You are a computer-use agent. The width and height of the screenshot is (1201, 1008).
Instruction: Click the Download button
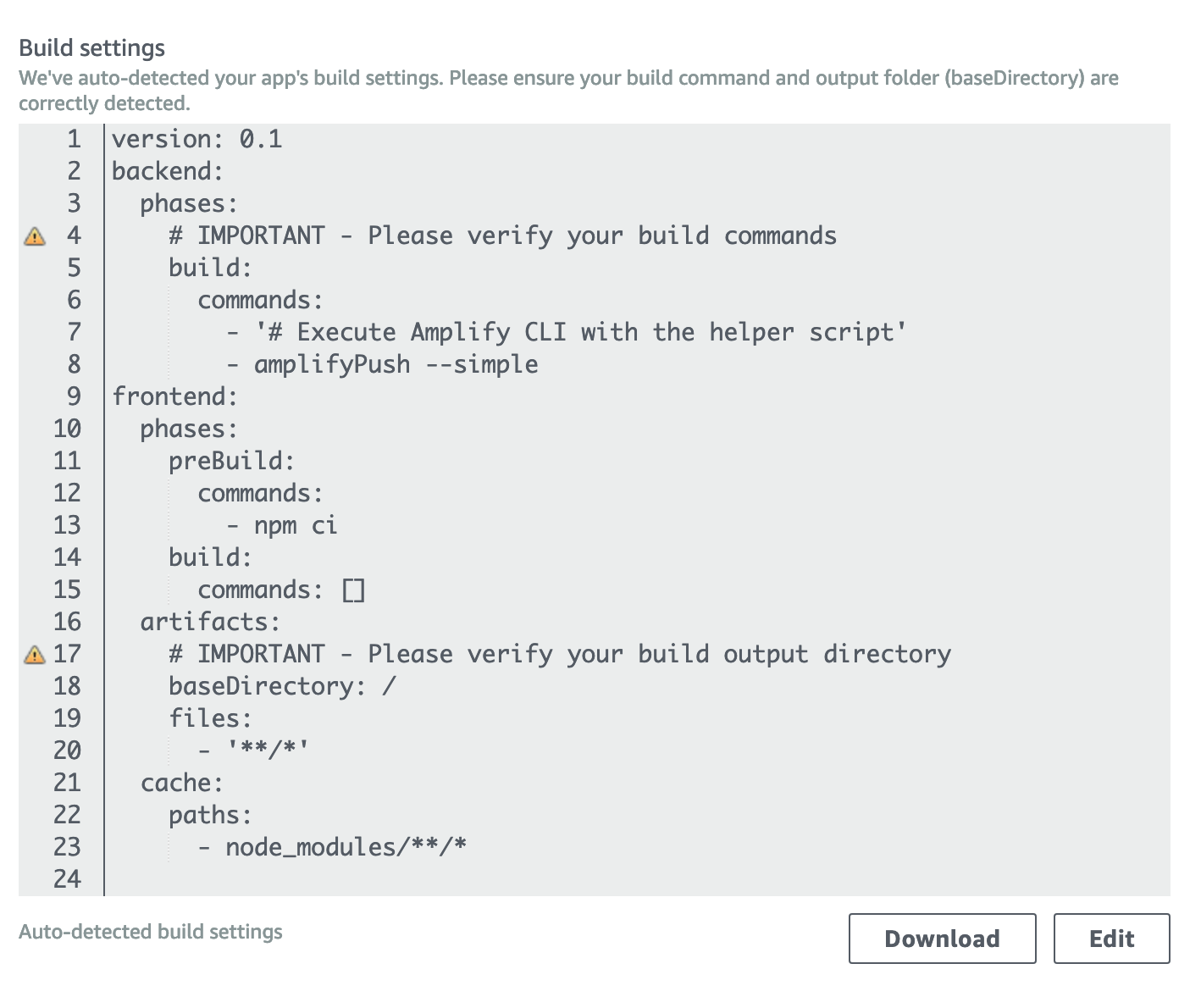942,939
